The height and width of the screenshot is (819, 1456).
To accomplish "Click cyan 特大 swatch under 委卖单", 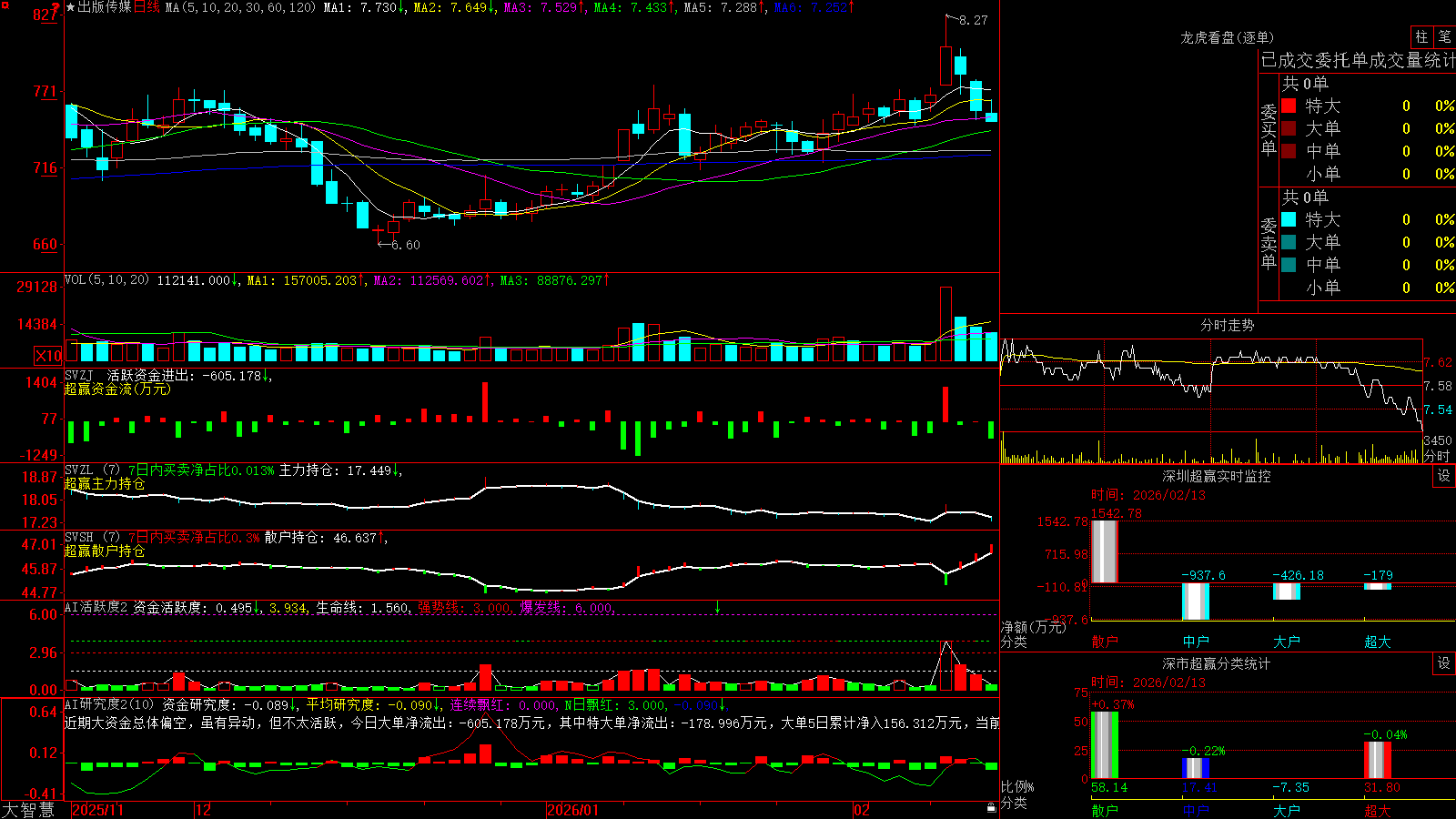I will [1289, 219].
